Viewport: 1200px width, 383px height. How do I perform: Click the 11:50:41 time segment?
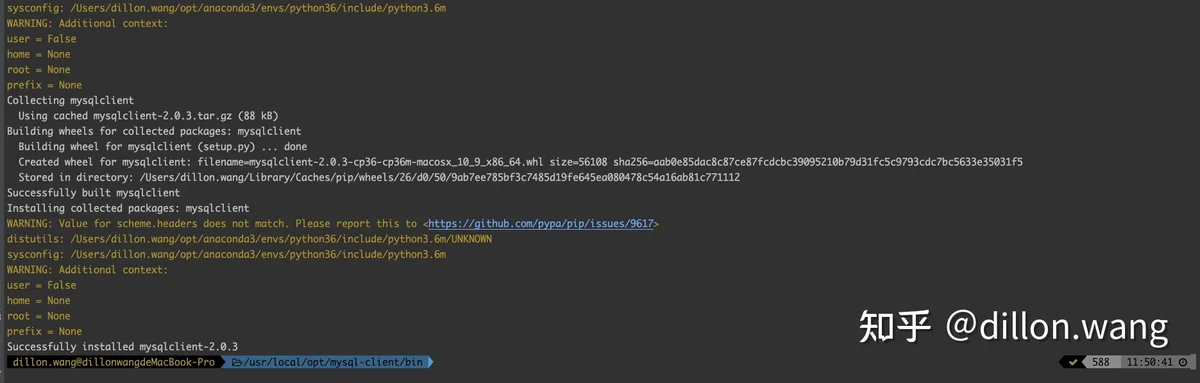tap(1150, 362)
